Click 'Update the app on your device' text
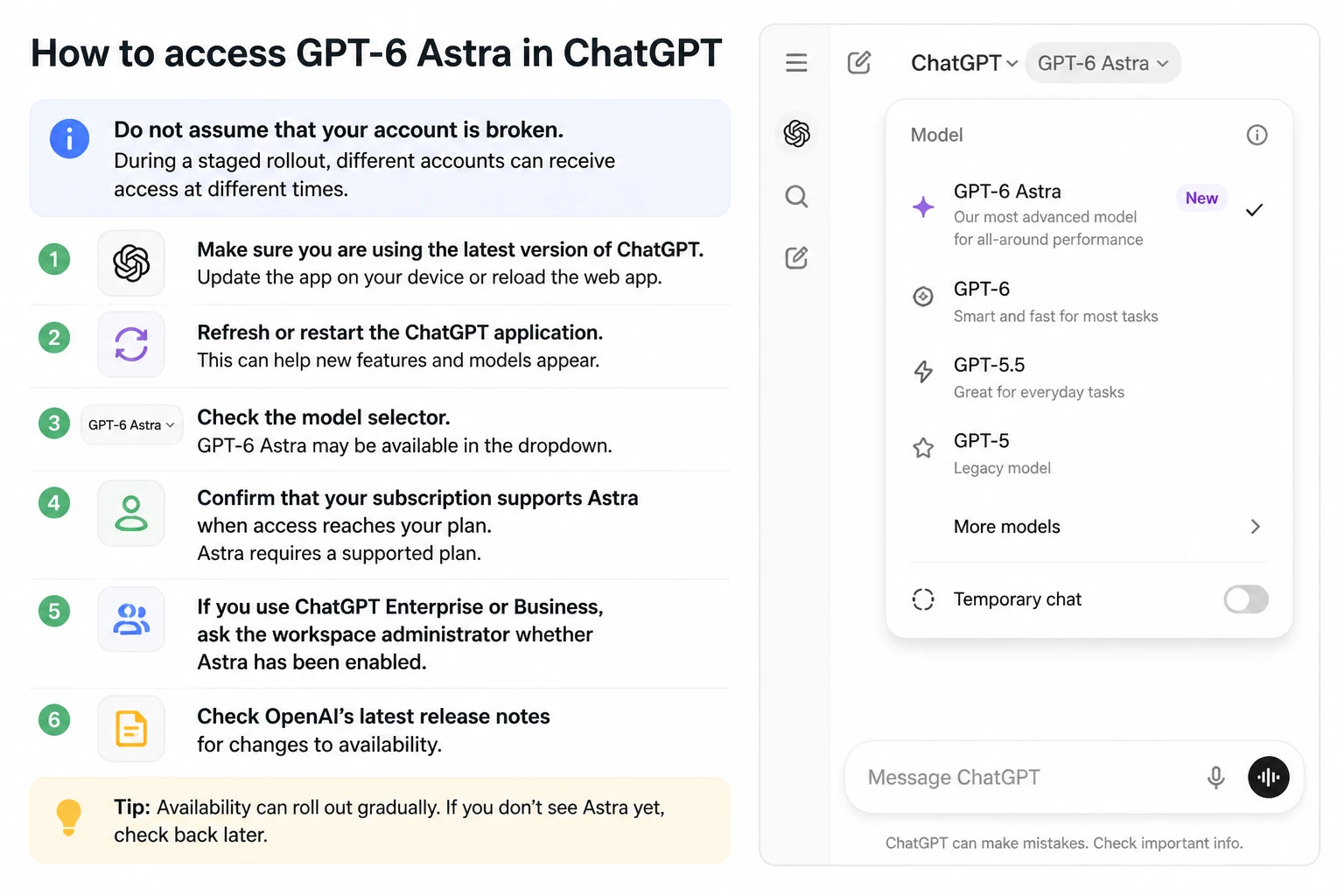The image size is (1344, 896). click(x=430, y=277)
